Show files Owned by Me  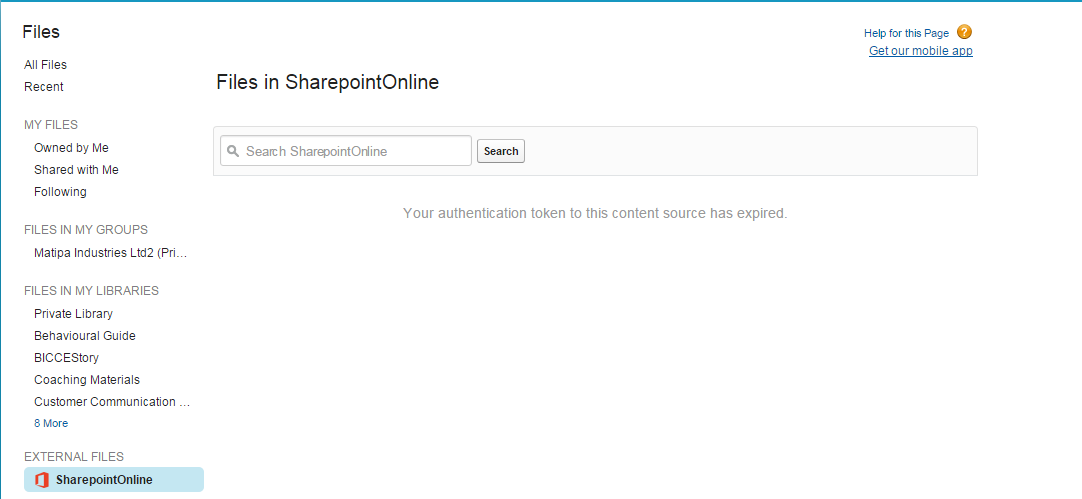71,148
